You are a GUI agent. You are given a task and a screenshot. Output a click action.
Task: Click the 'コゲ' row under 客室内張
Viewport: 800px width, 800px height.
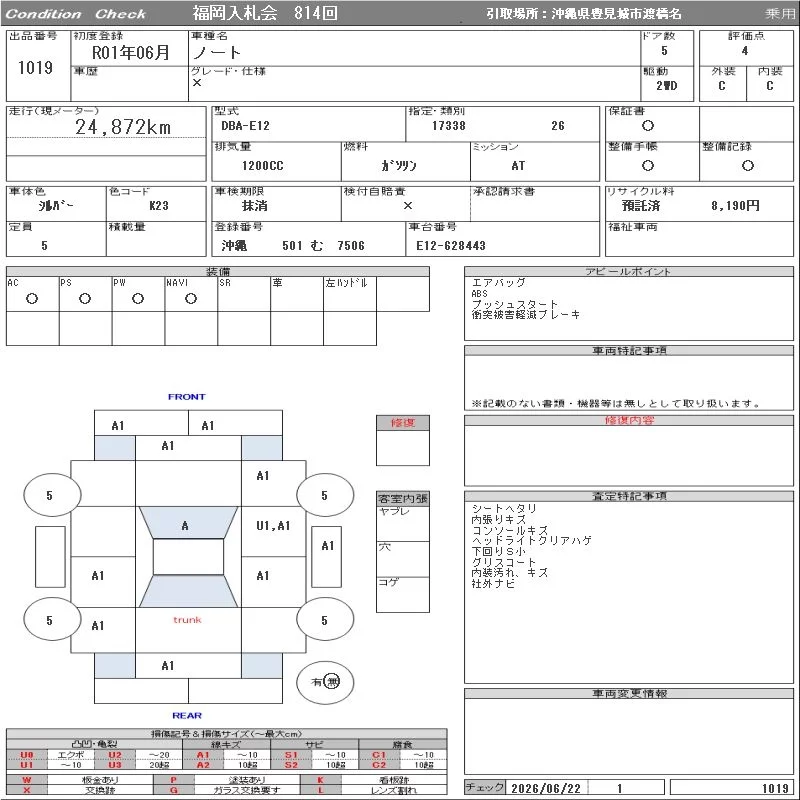[403, 595]
